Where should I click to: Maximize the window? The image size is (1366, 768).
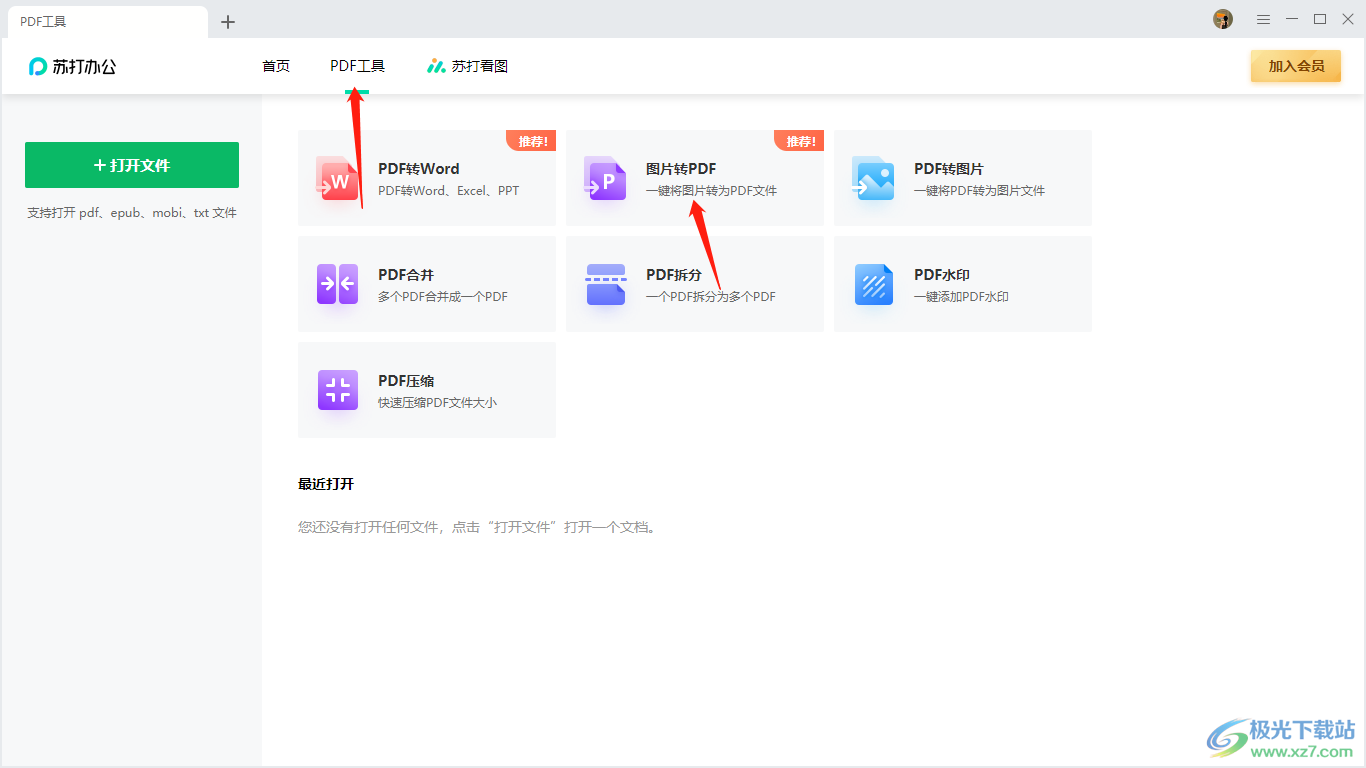[x=1320, y=19]
